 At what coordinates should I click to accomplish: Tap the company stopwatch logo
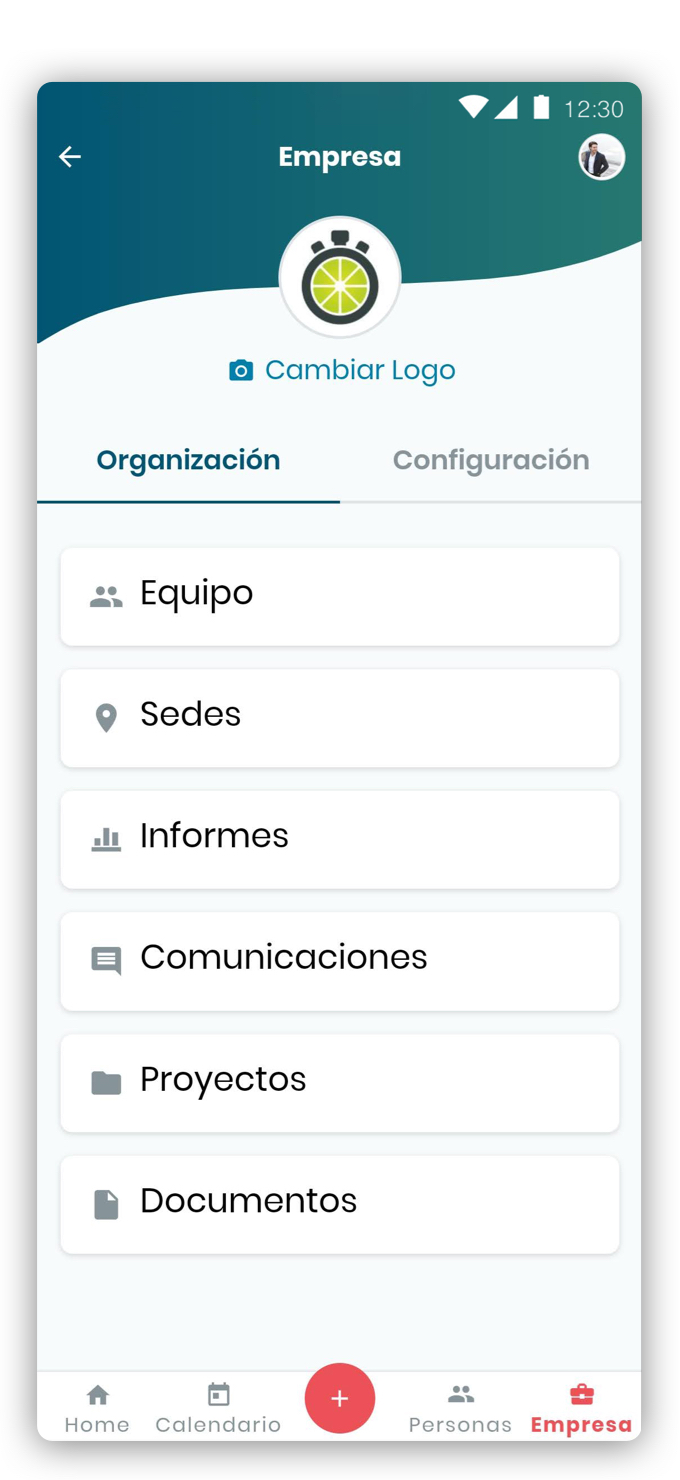(340, 279)
